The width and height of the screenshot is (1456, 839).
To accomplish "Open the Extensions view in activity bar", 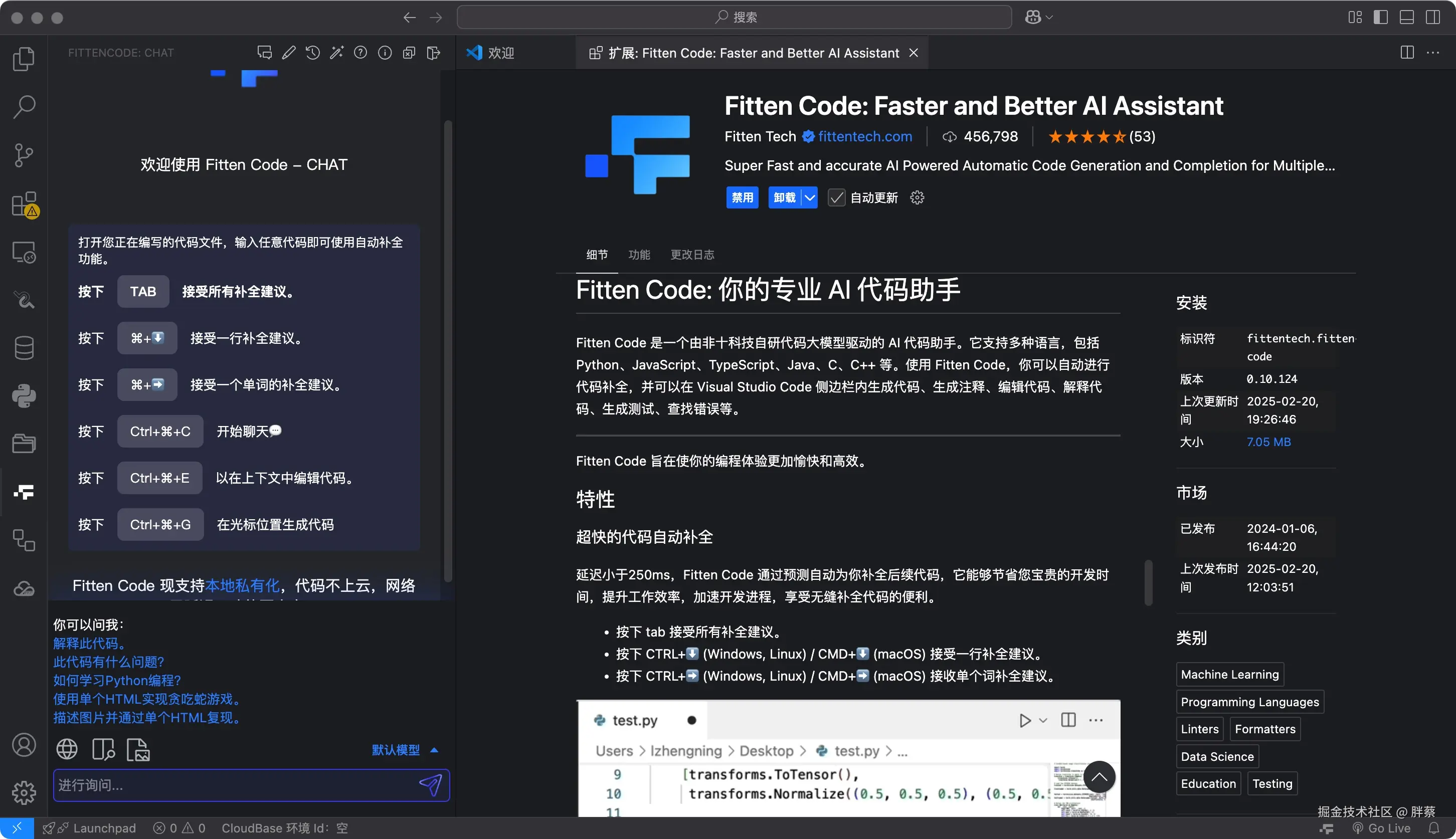I will [x=24, y=204].
